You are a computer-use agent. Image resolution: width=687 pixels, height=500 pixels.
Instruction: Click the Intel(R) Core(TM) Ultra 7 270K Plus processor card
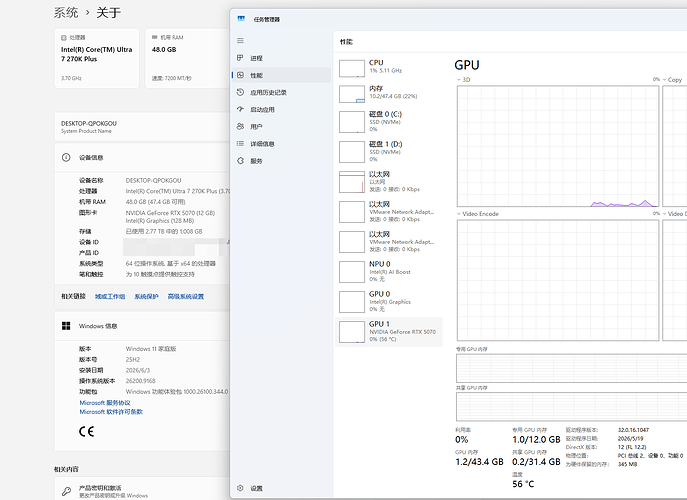tap(97, 58)
